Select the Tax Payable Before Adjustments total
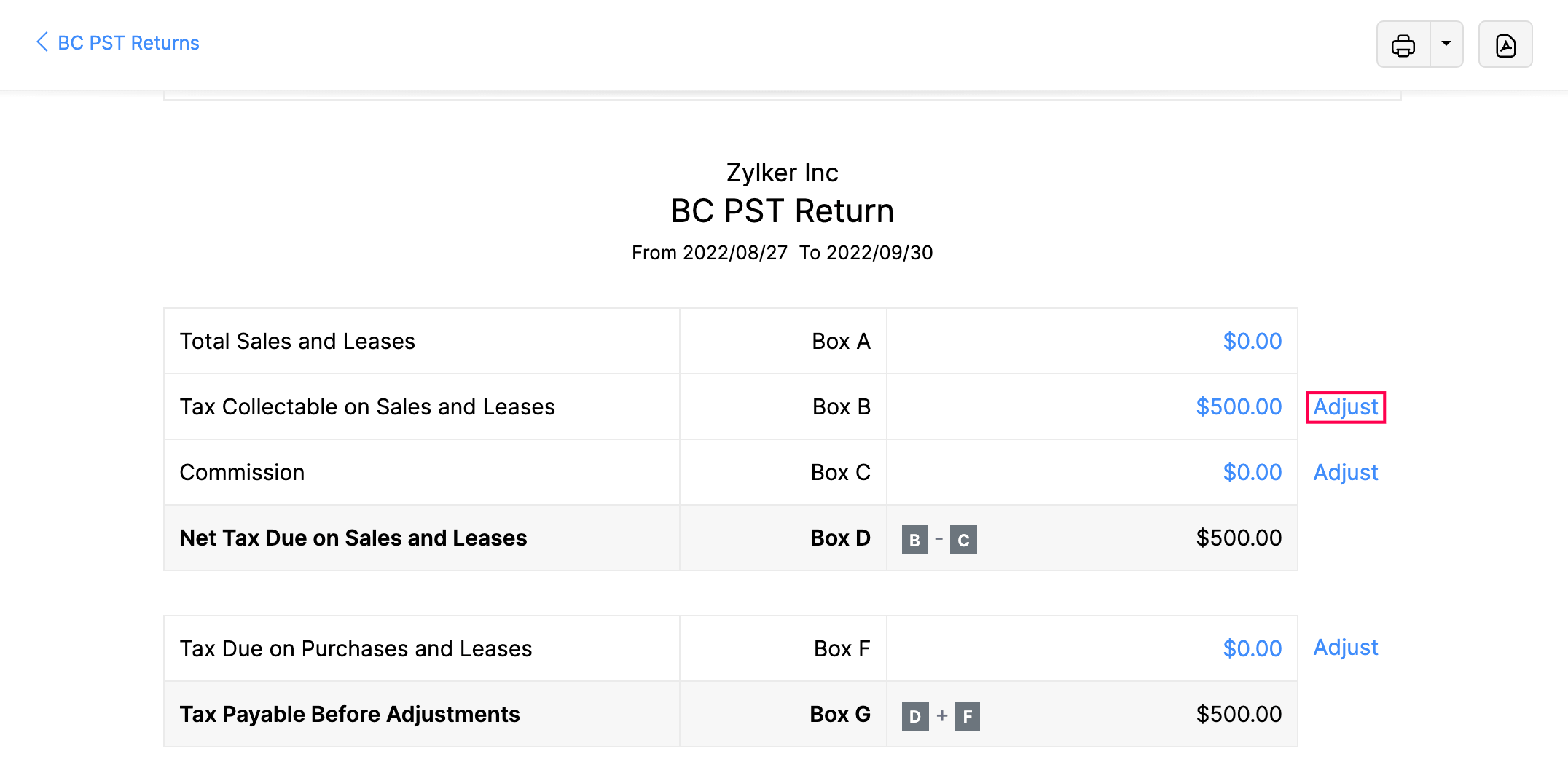 click(1239, 714)
